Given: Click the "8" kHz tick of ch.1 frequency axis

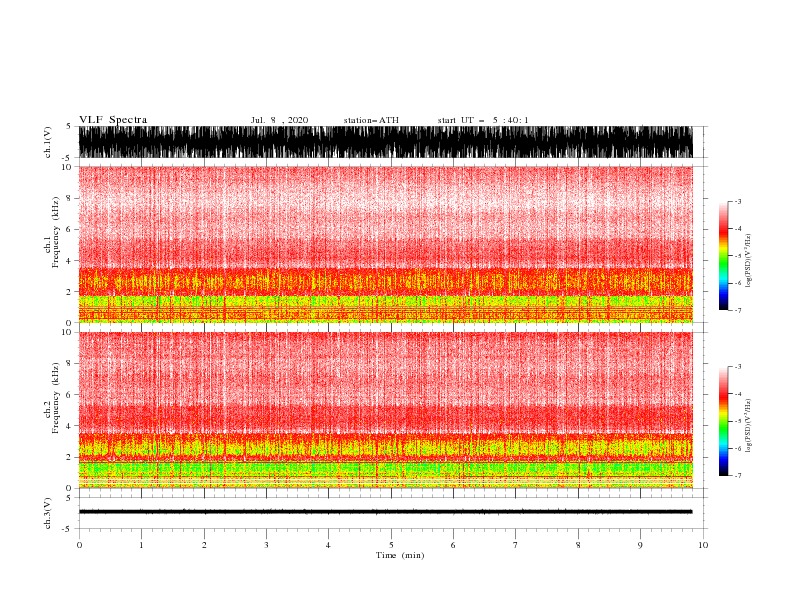Looking at the screenshot, I should click(x=70, y=198).
